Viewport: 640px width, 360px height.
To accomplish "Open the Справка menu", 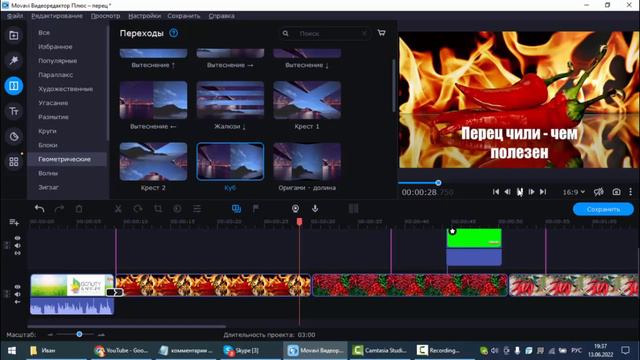I will [x=221, y=16].
